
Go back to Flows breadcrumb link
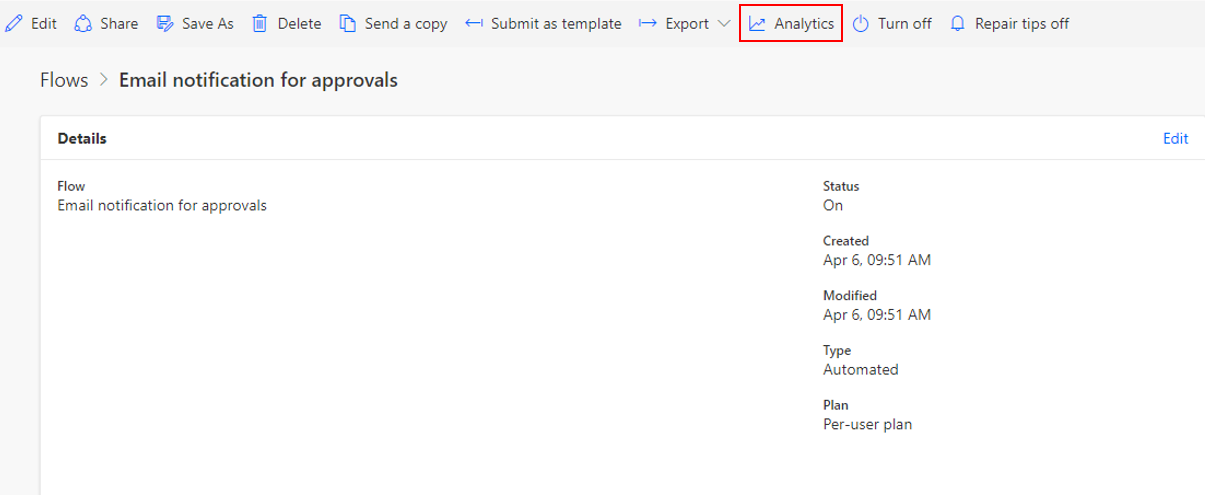pyautogui.click(x=64, y=80)
